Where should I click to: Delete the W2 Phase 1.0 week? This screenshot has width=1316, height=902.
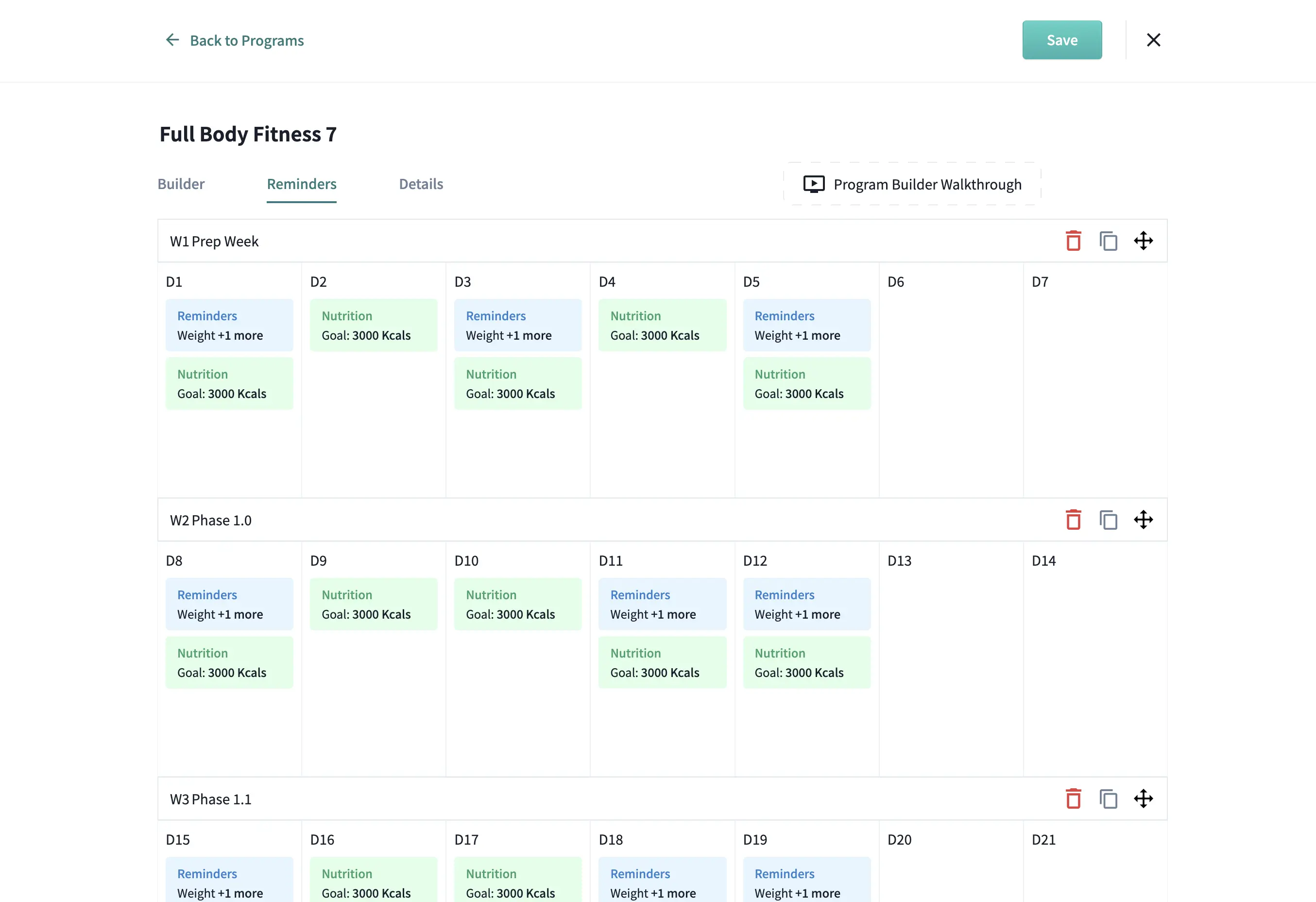(1073, 520)
